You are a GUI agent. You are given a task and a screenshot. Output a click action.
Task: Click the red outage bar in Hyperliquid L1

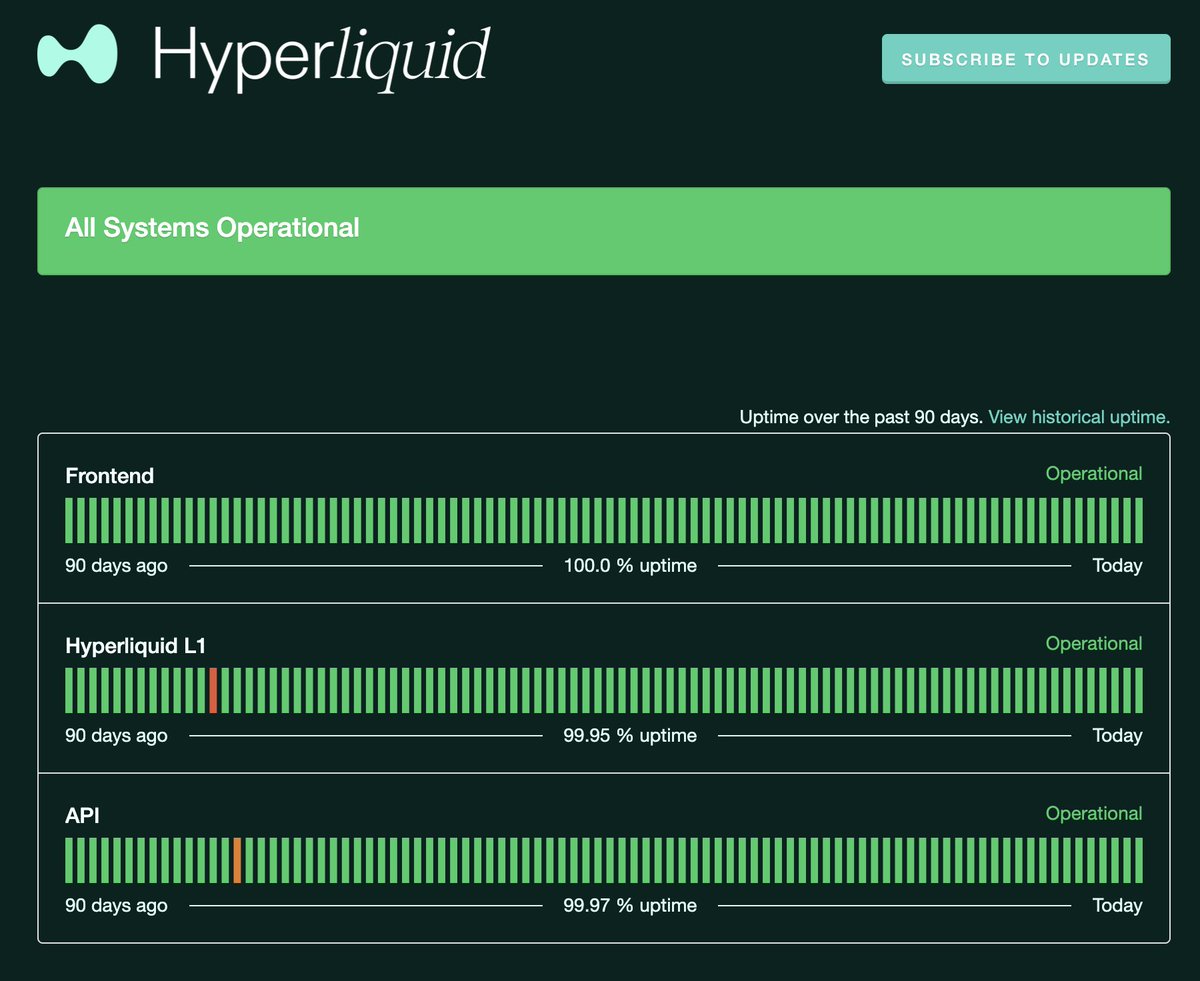tap(213, 690)
